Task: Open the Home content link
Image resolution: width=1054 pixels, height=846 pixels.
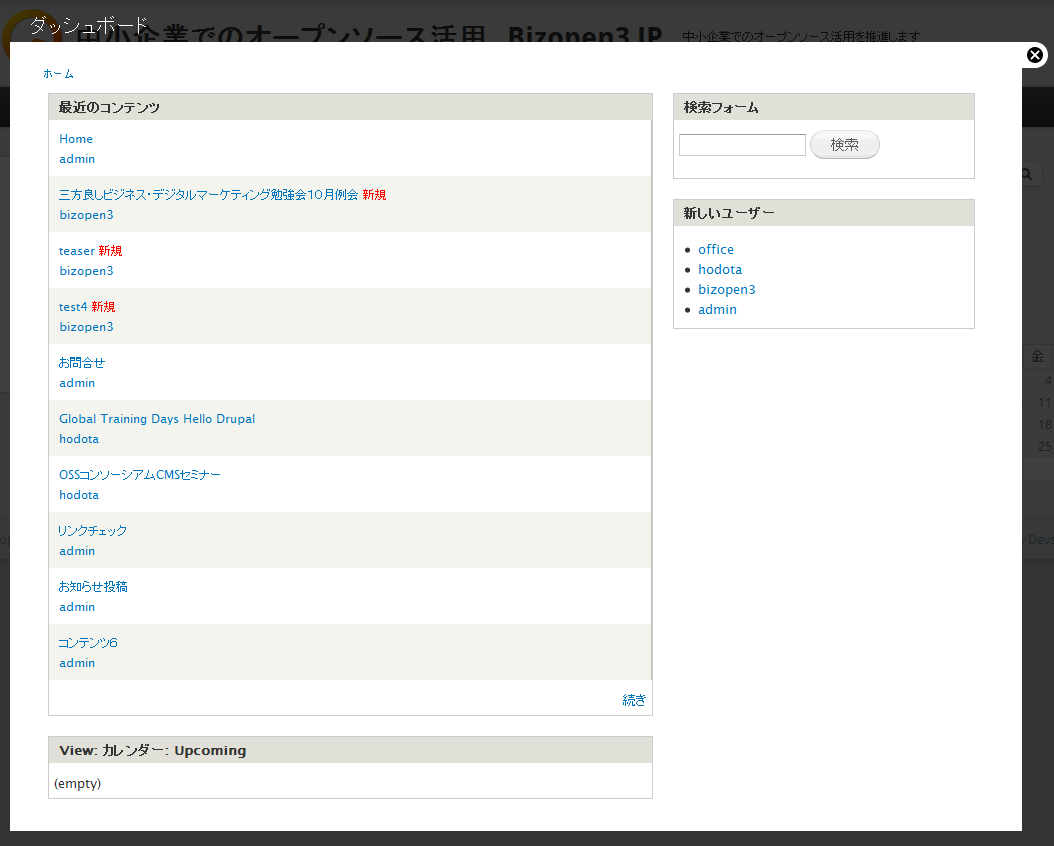Action: pyautogui.click(x=76, y=139)
